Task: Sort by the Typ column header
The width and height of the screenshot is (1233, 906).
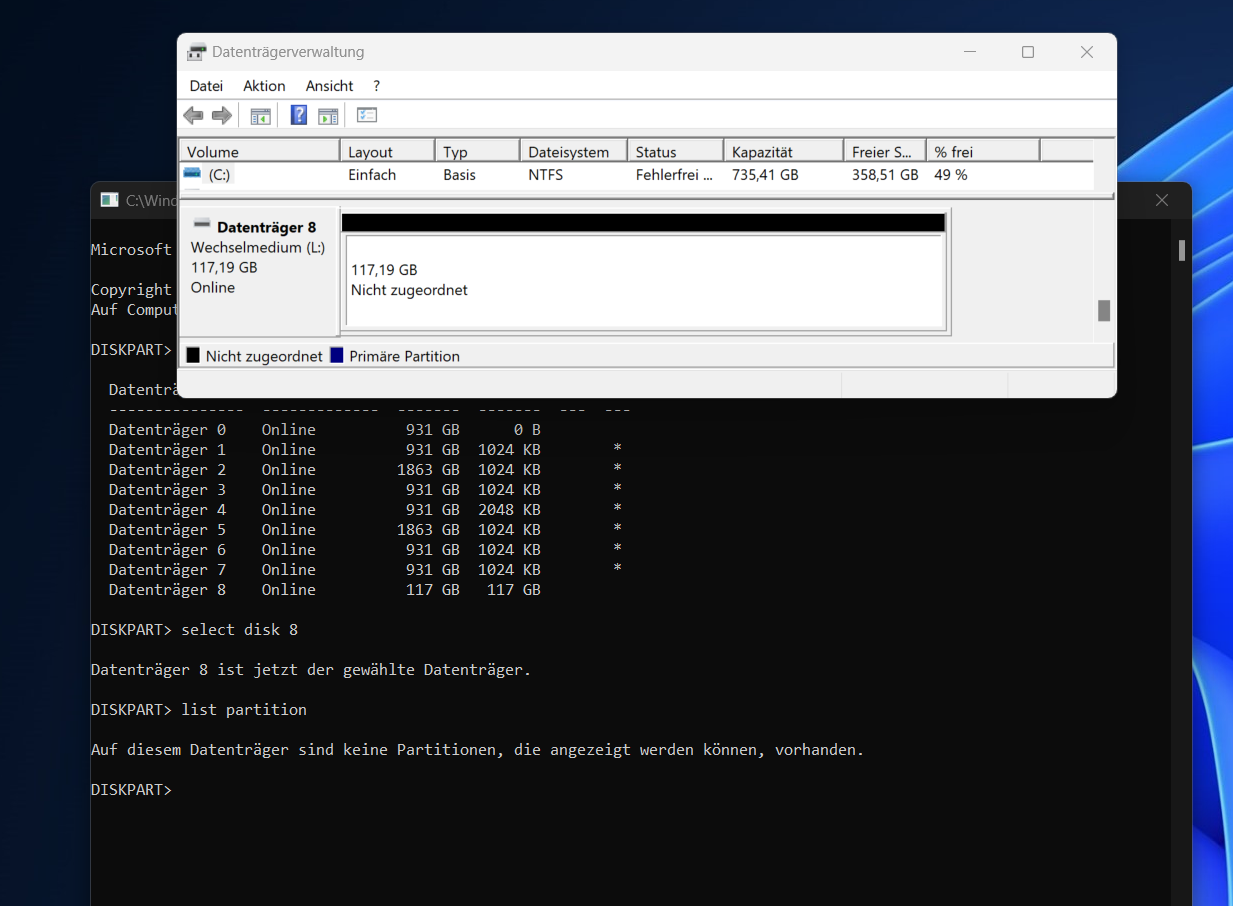Action: pyautogui.click(x=478, y=152)
